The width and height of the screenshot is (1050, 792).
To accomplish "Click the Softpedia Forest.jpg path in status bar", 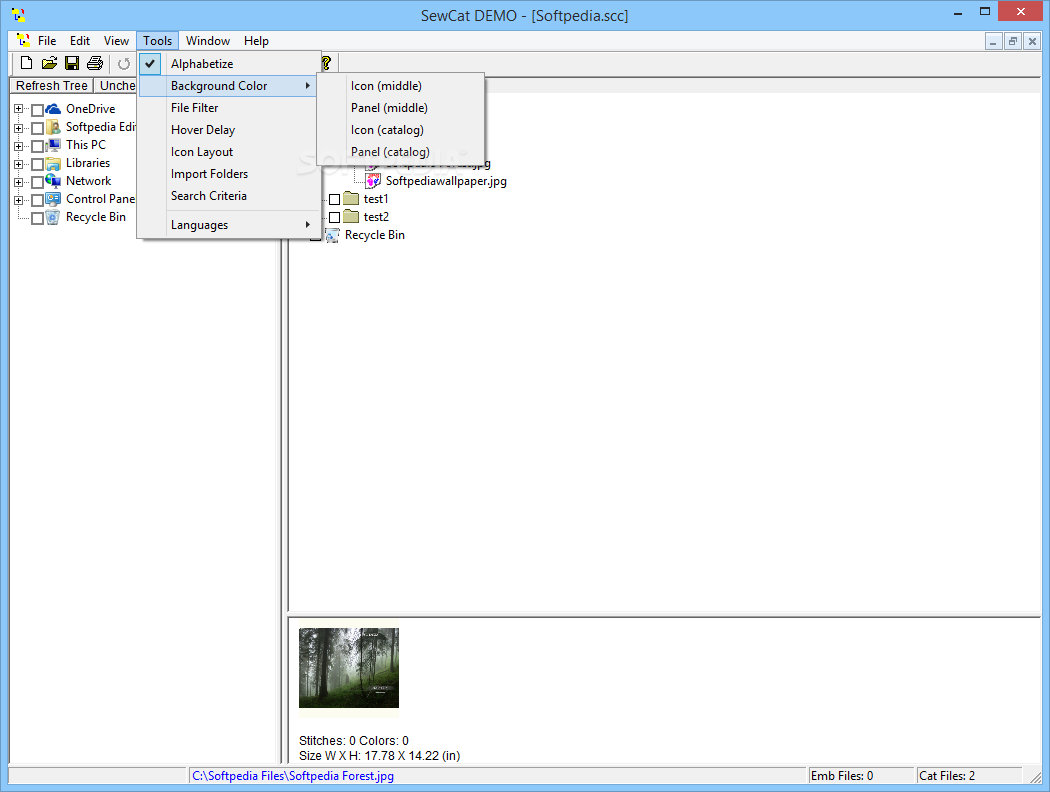I will click(293, 776).
